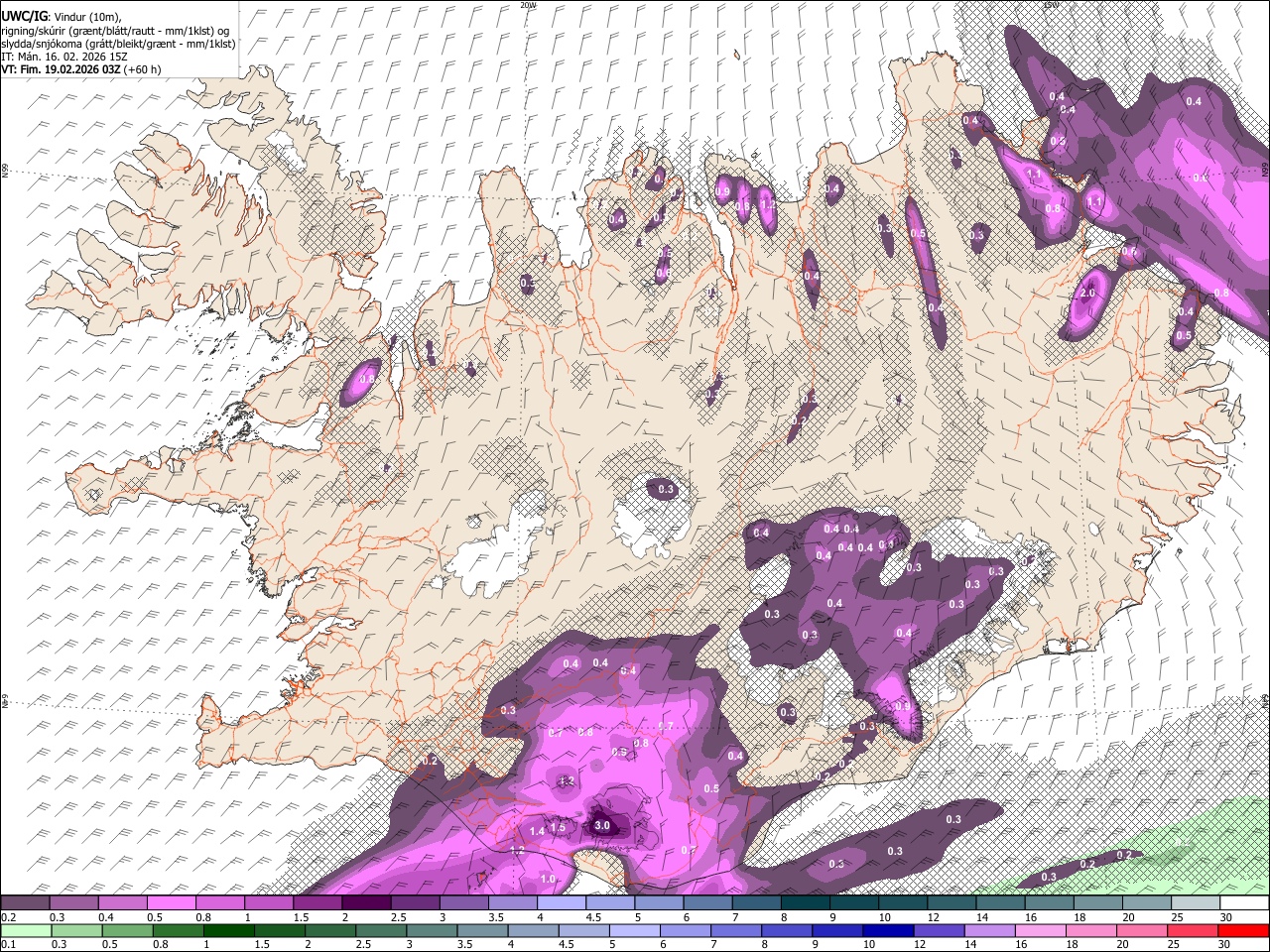Pick the light lavender 4 swatch in snow legend
The height and width of the screenshot is (952, 1270).
tap(562, 903)
